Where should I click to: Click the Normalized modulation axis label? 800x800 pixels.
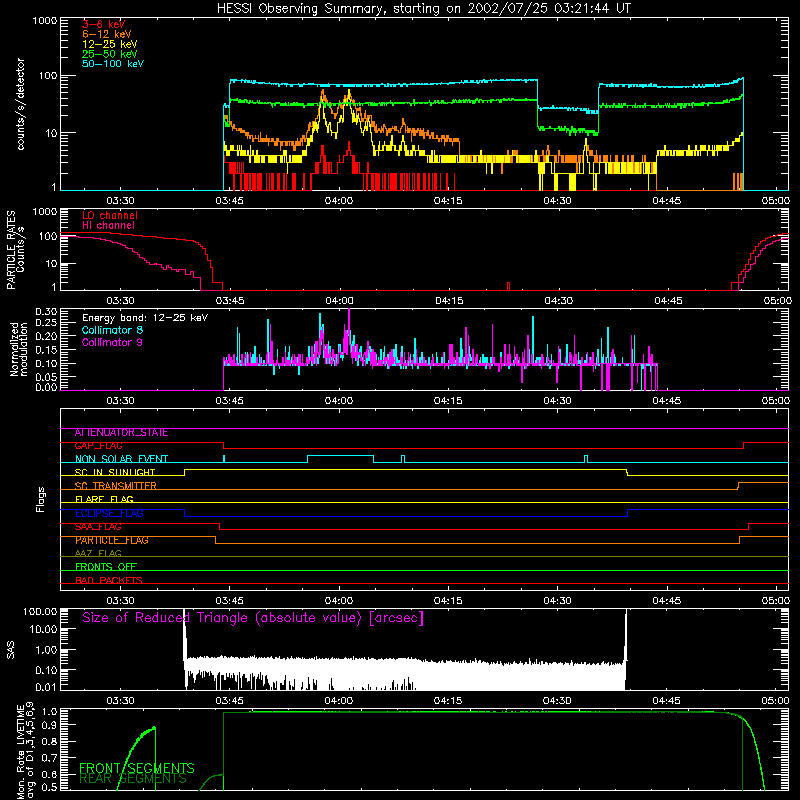point(19,349)
